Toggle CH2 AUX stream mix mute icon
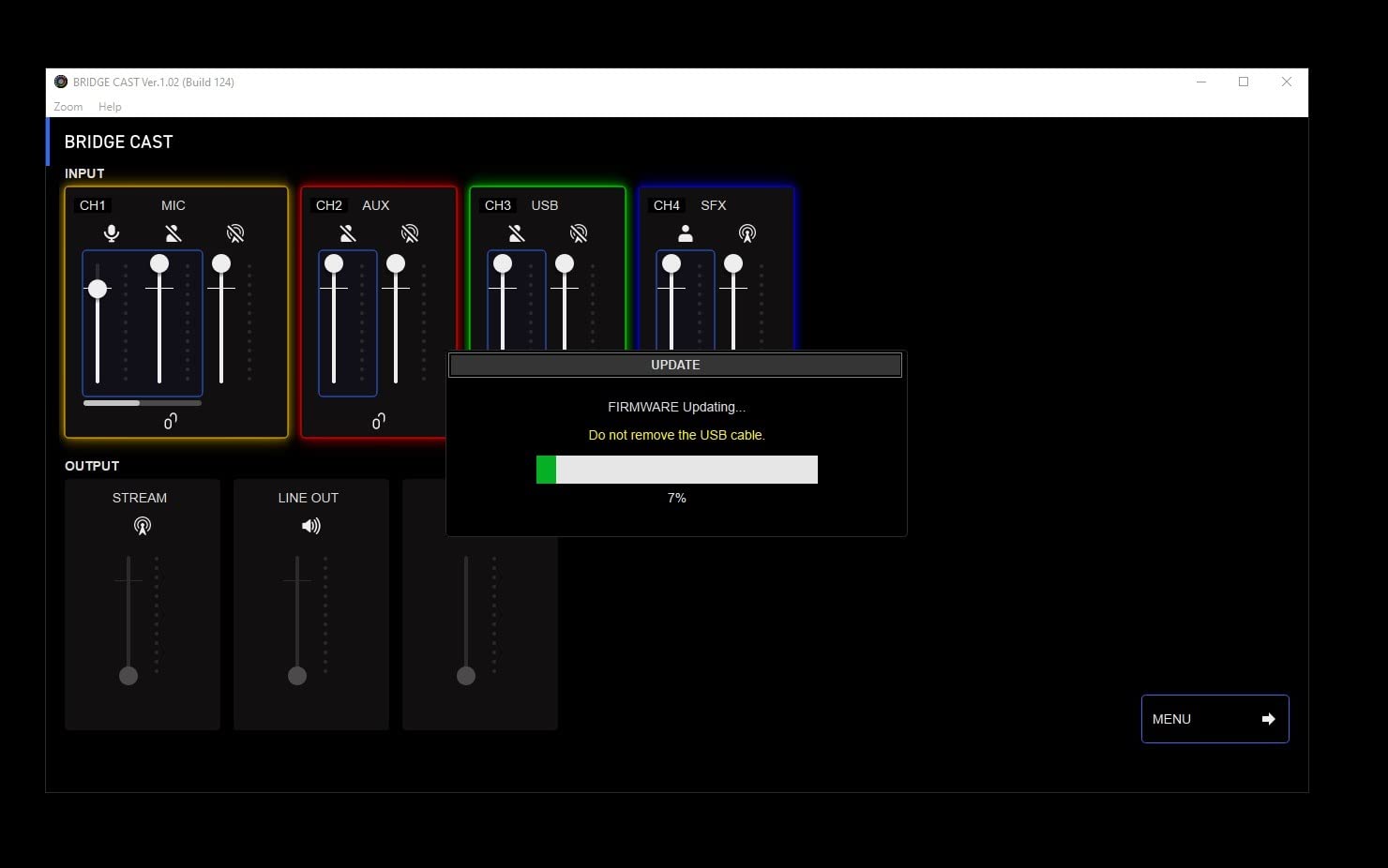Viewport: 1388px width, 868px height. click(x=410, y=233)
